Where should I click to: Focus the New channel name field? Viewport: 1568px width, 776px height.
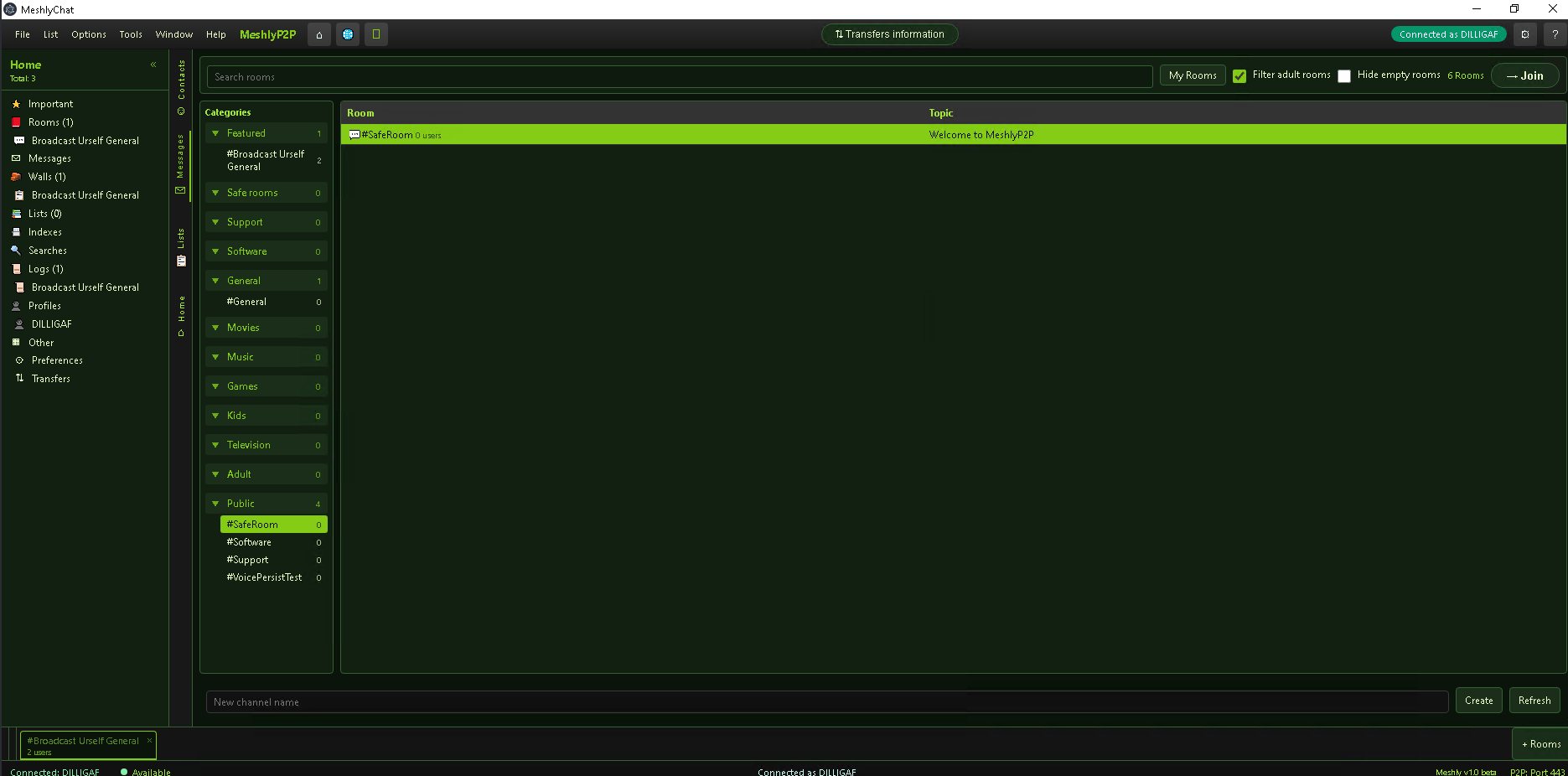[x=827, y=702]
